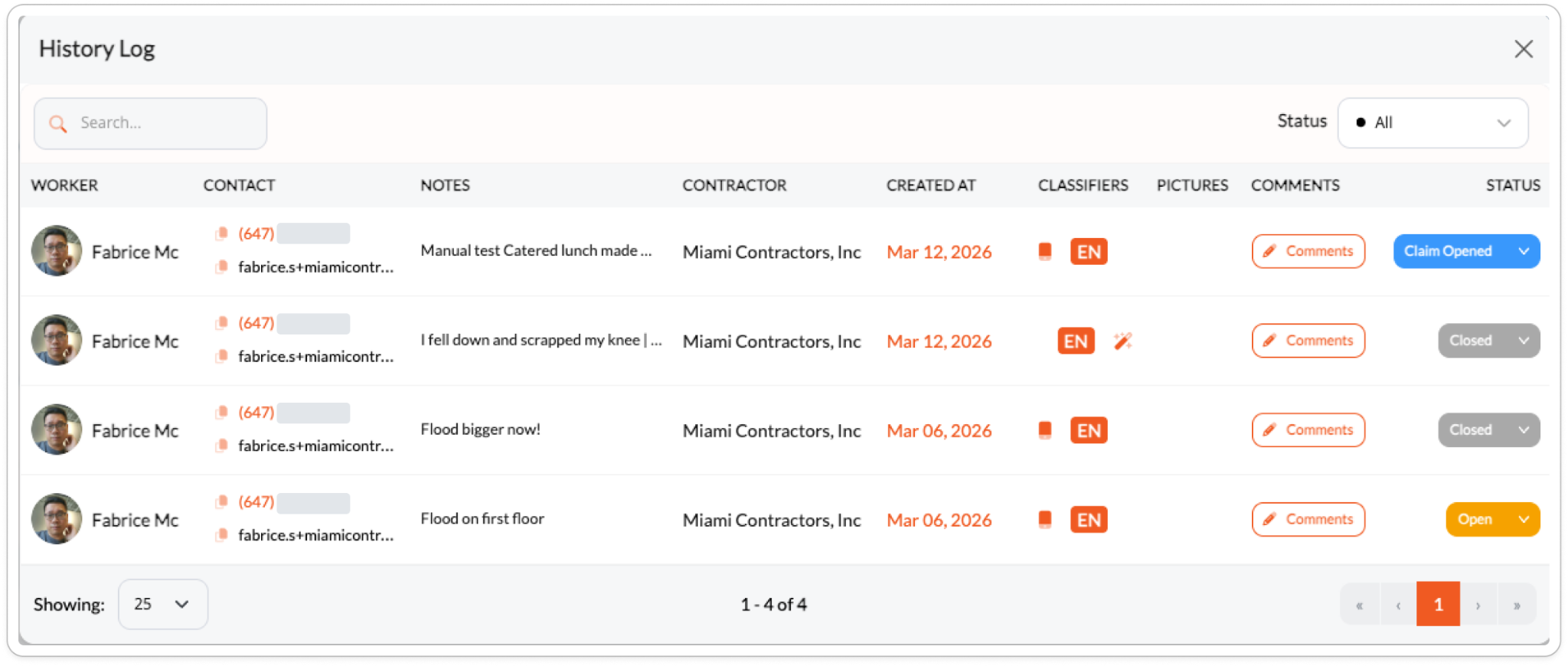Open the Showing 25 page size dropdown
This screenshot has width=1568, height=666.
point(162,604)
